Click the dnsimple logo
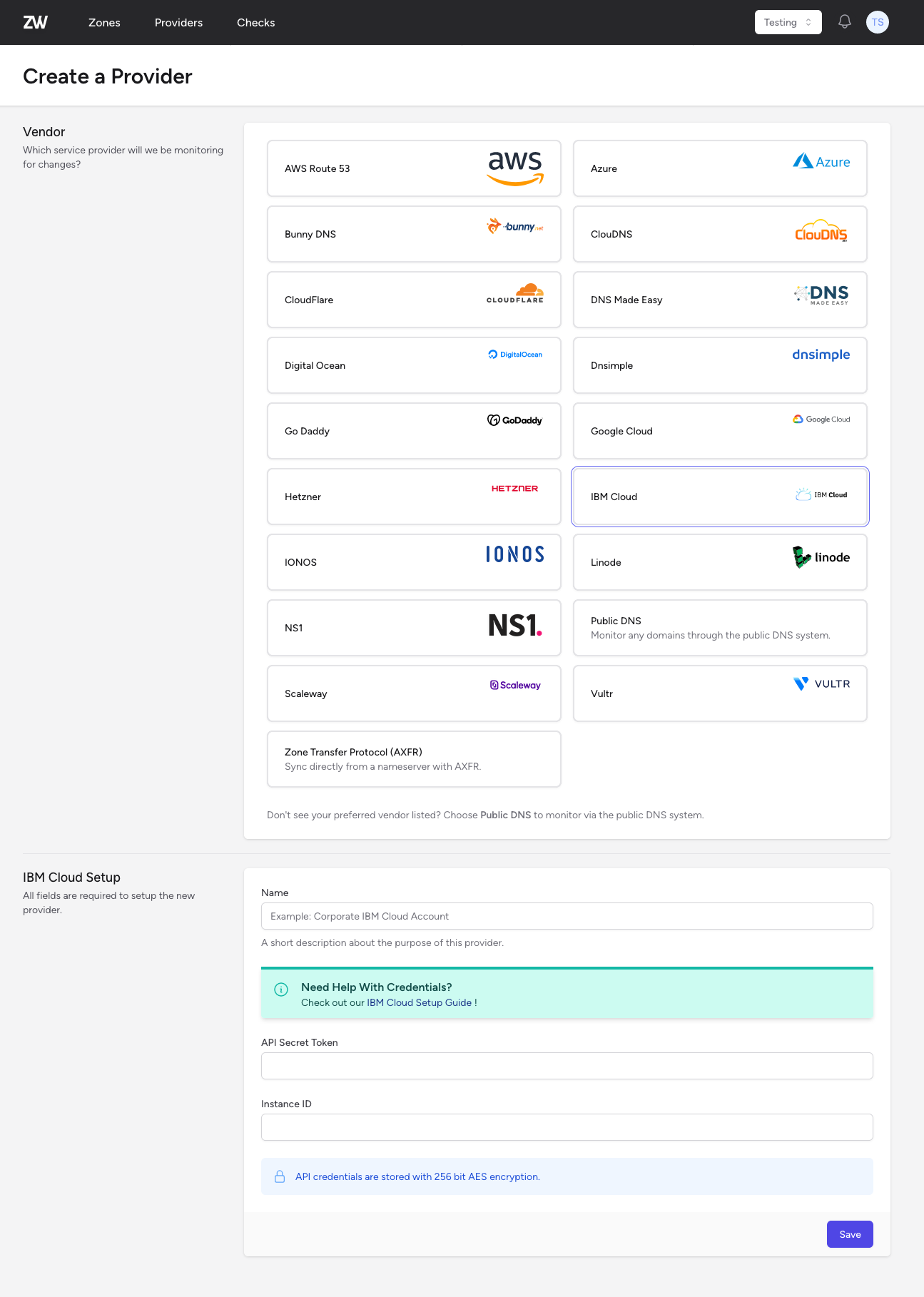The image size is (924, 1297). point(821,355)
